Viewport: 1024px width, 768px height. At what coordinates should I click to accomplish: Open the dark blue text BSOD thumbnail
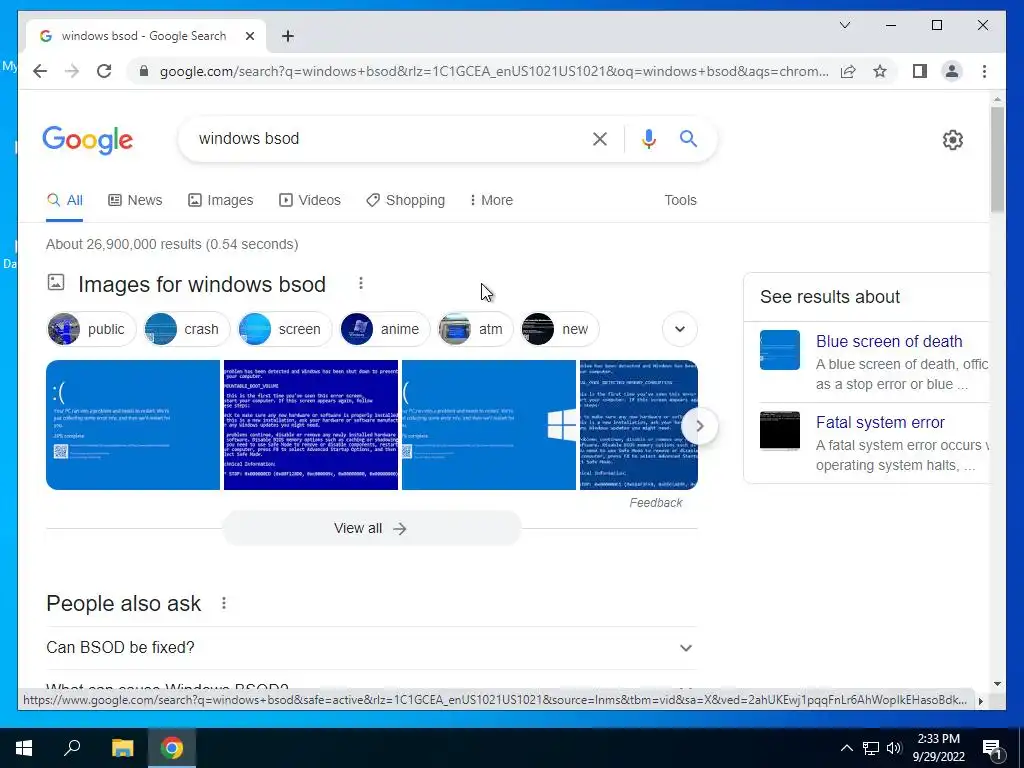[x=311, y=425]
